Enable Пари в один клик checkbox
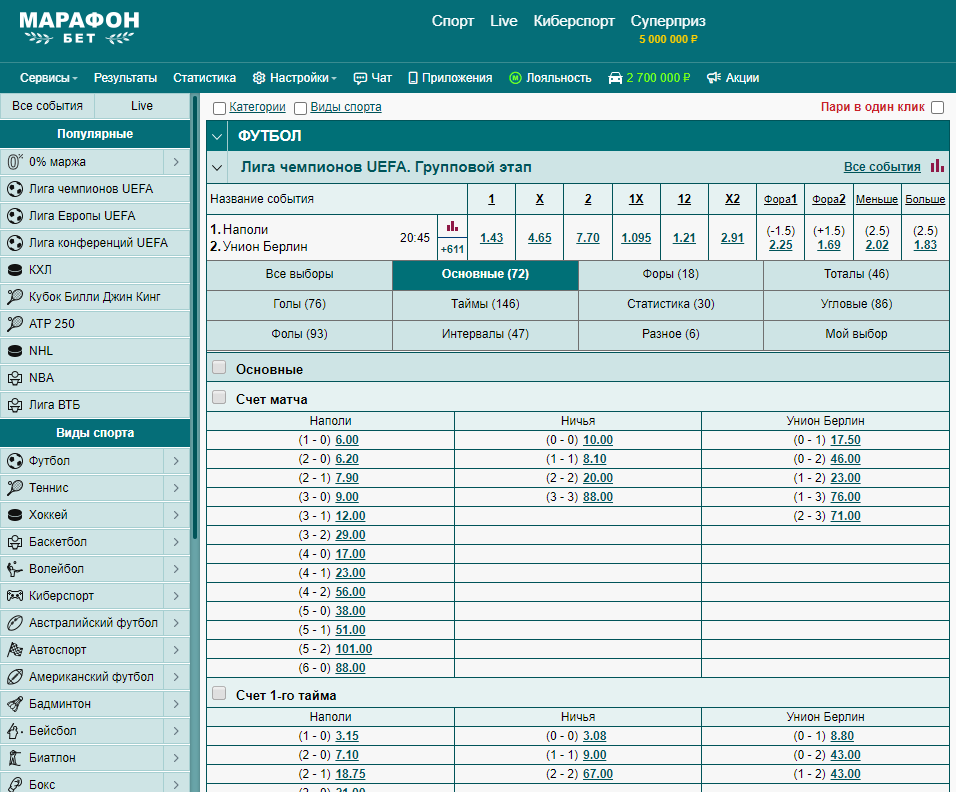 point(938,107)
